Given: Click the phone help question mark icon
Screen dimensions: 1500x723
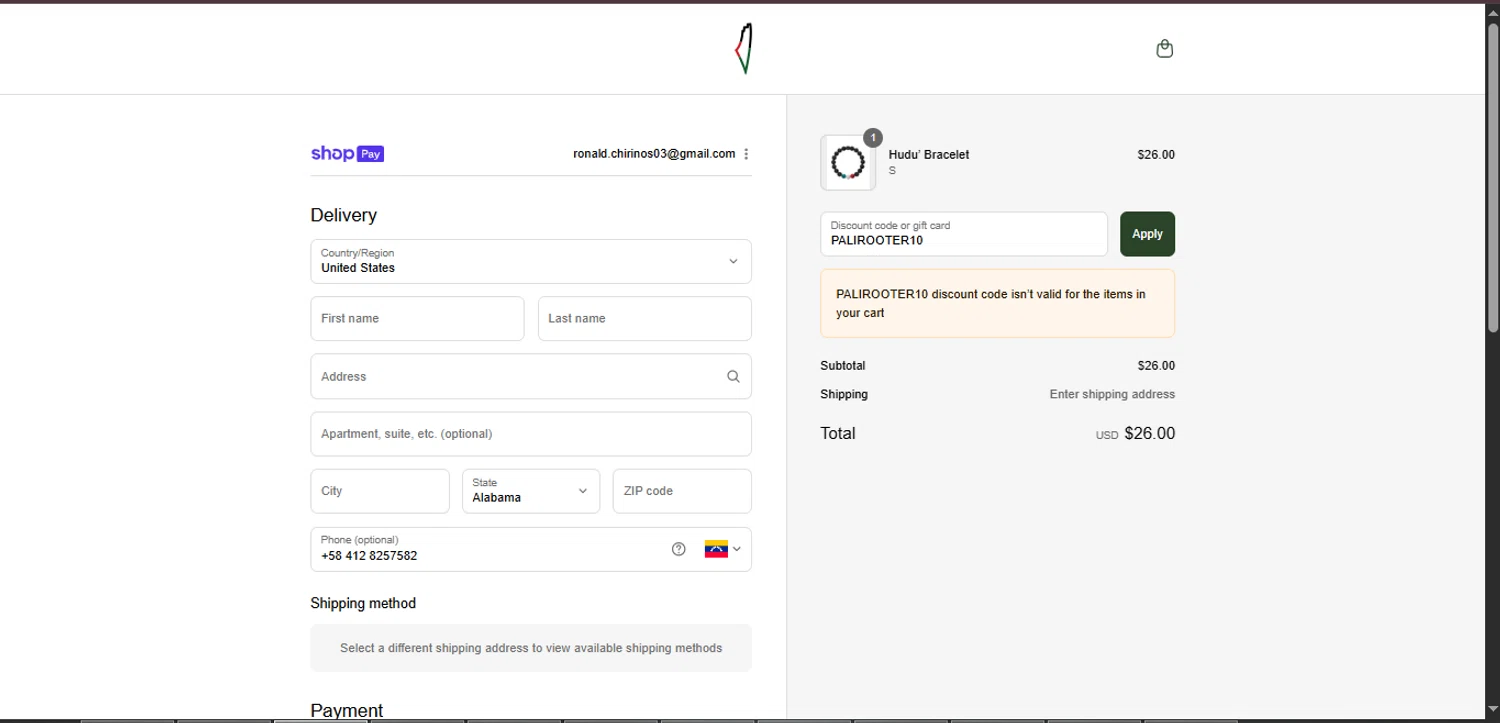Looking at the screenshot, I should click(679, 549).
